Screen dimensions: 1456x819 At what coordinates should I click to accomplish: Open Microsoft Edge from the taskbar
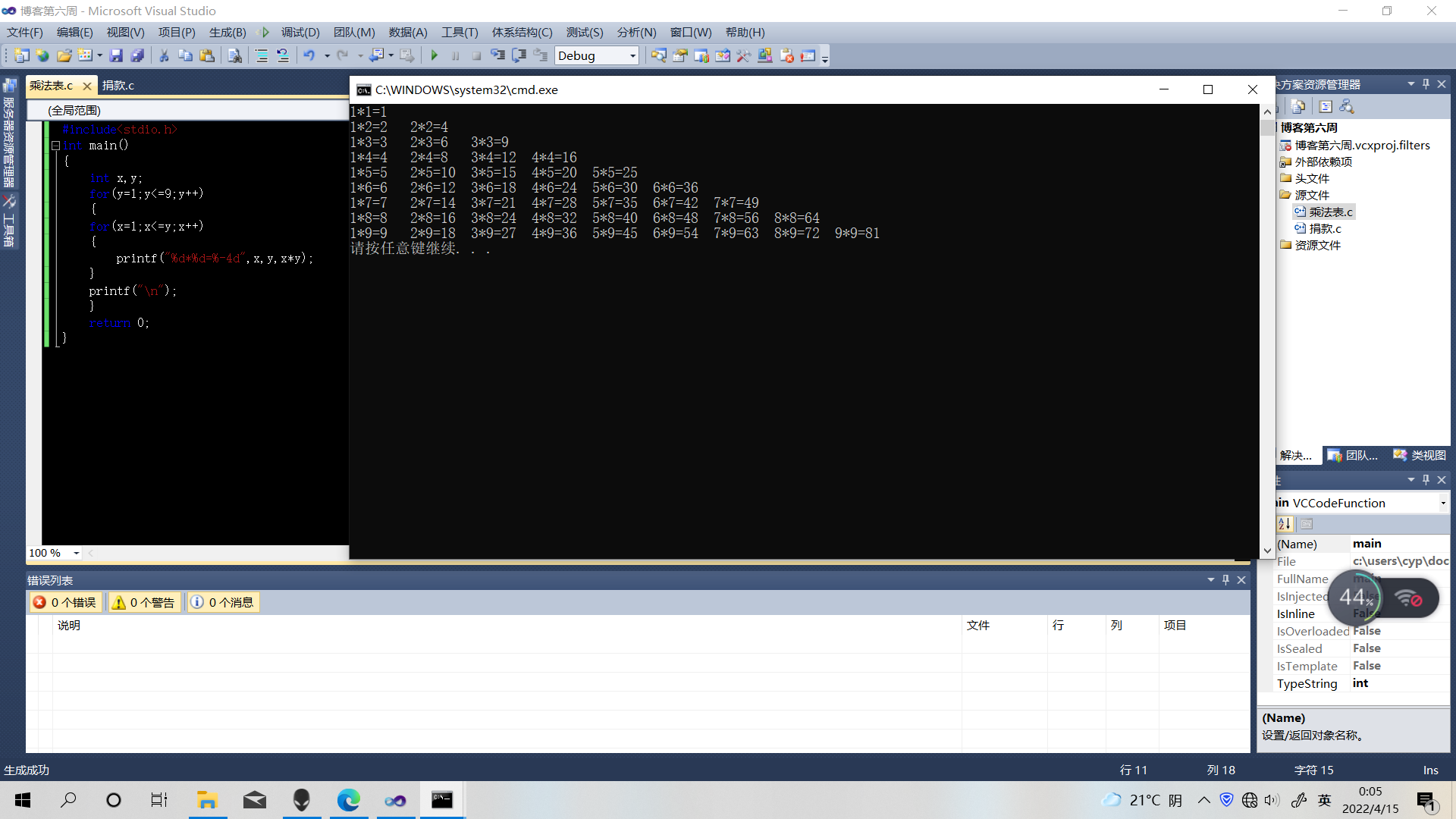348,800
